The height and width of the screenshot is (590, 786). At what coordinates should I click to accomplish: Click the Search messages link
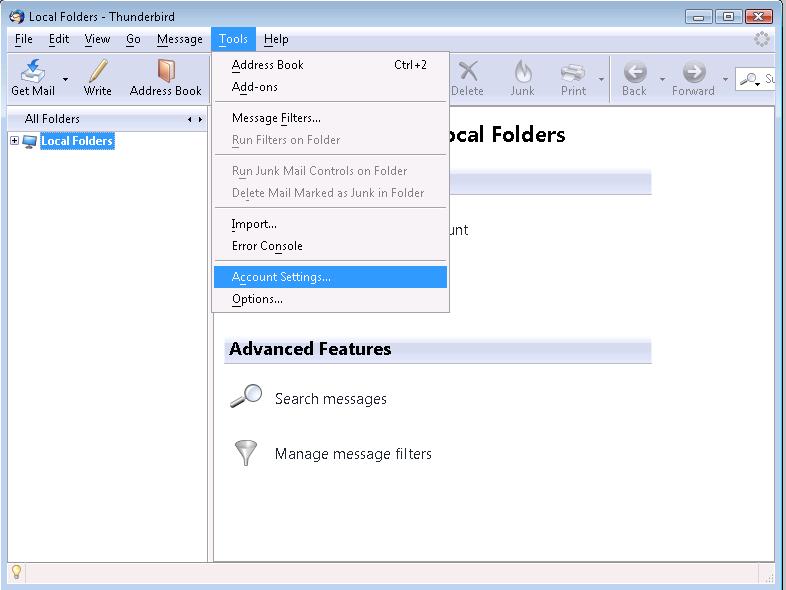coord(331,399)
